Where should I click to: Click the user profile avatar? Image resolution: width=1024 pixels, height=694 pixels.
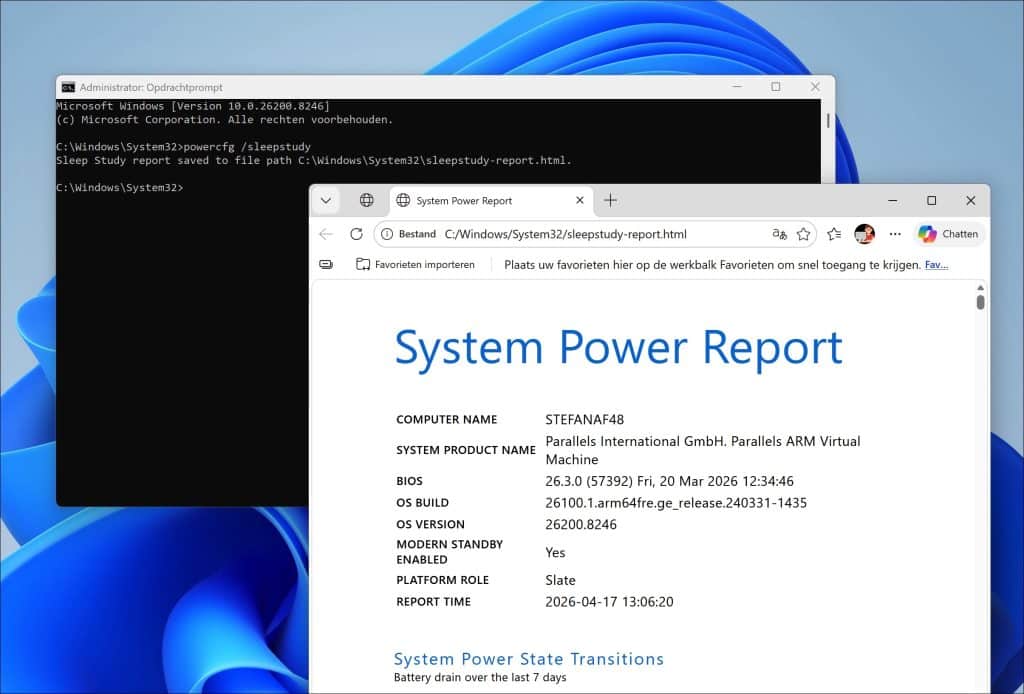(864, 234)
